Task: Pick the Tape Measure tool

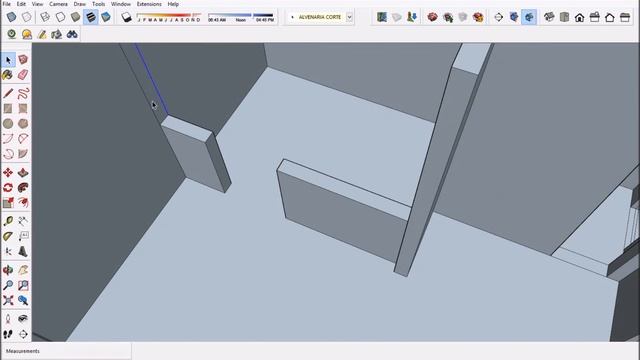Action: tap(8, 222)
